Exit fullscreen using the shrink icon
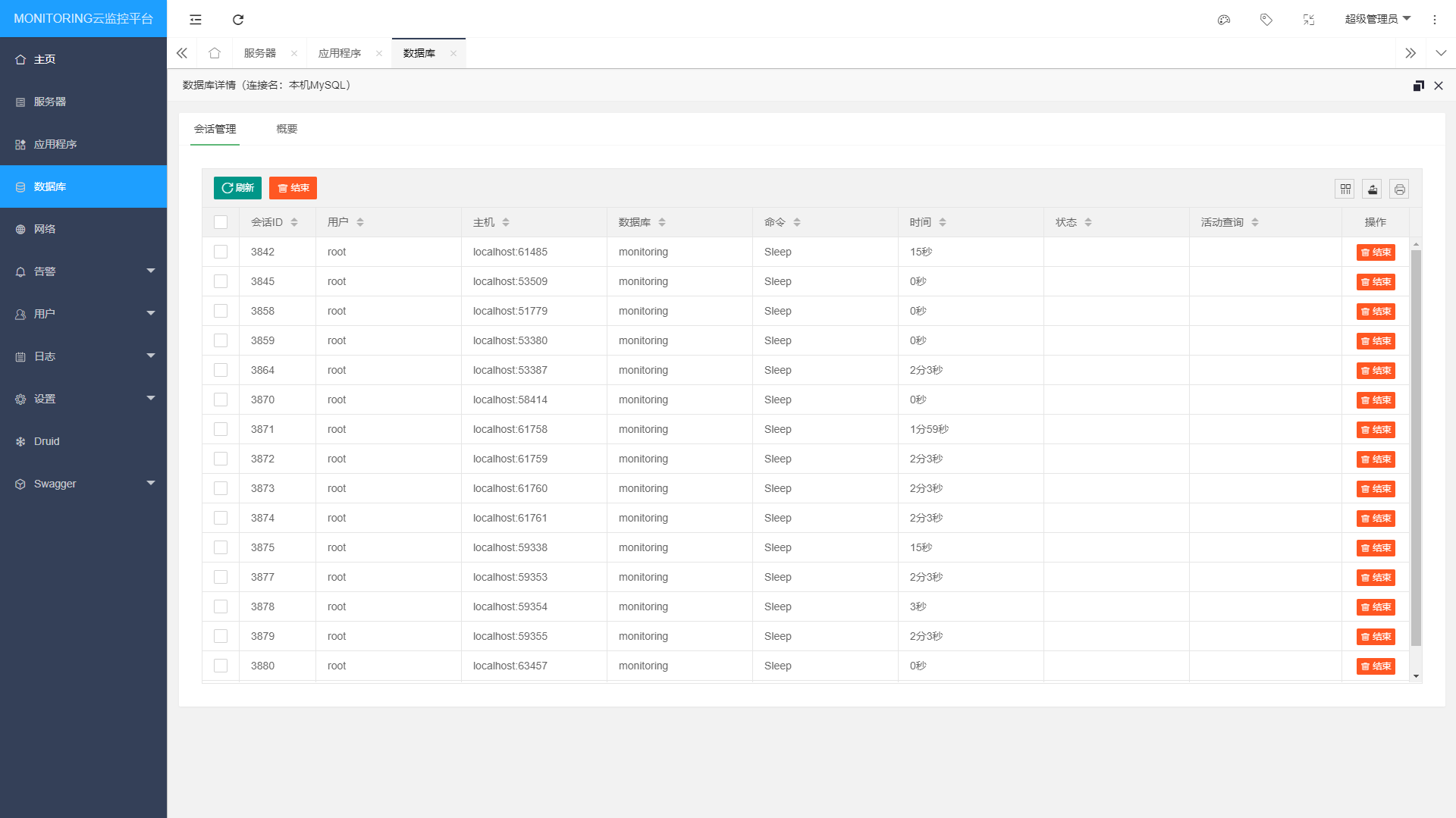 pyautogui.click(x=1309, y=19)
